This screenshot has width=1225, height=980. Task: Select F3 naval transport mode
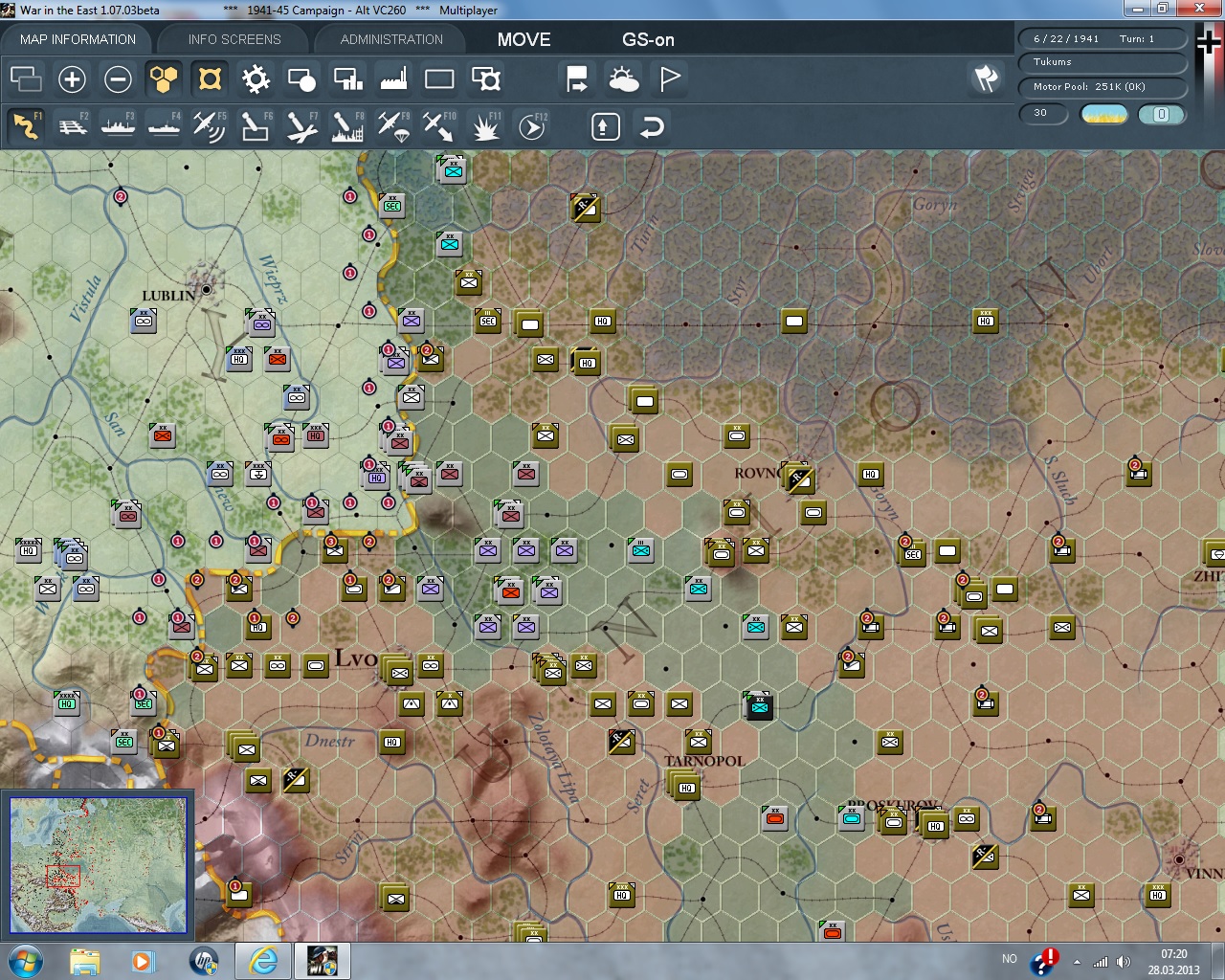click(118, 125)
